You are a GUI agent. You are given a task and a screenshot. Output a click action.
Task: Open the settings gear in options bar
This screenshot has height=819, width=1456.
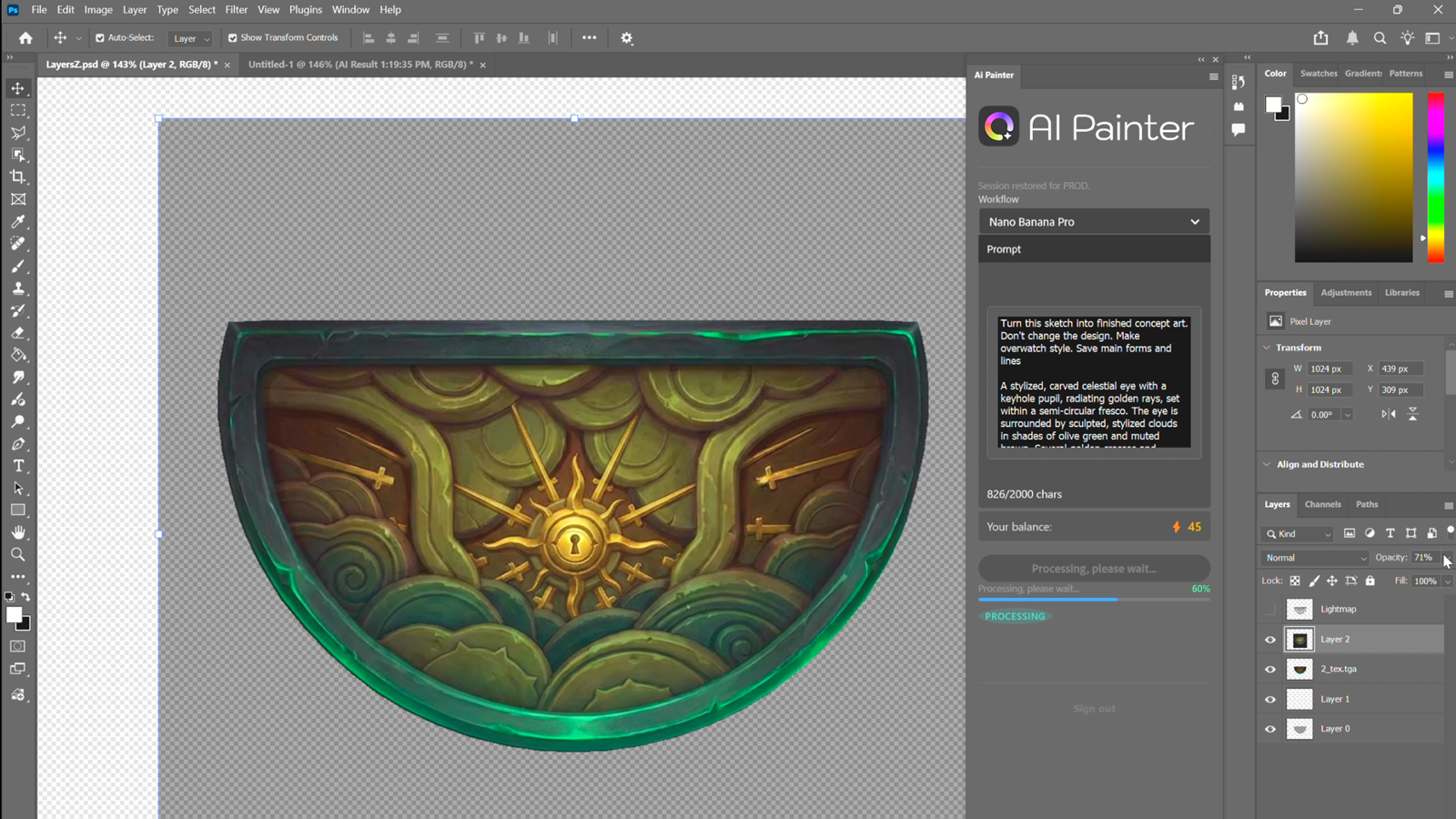pyautogui.click(x=627, y=38)
